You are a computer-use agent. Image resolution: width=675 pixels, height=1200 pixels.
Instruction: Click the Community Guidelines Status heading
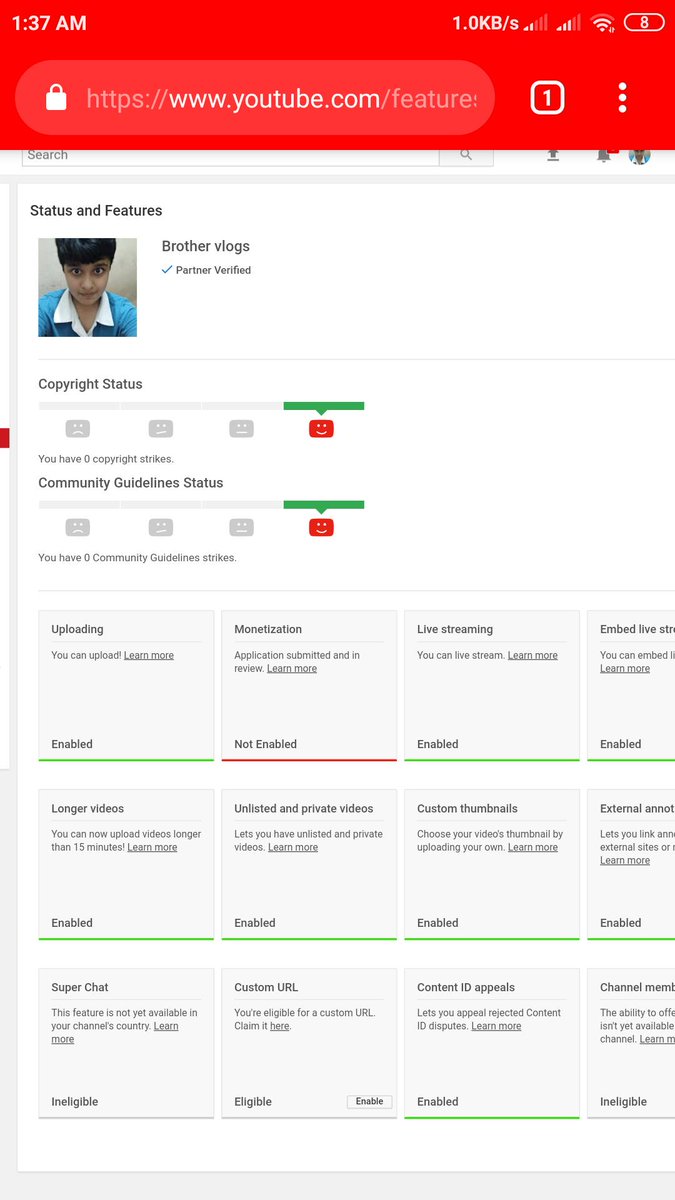coord(131,482)
